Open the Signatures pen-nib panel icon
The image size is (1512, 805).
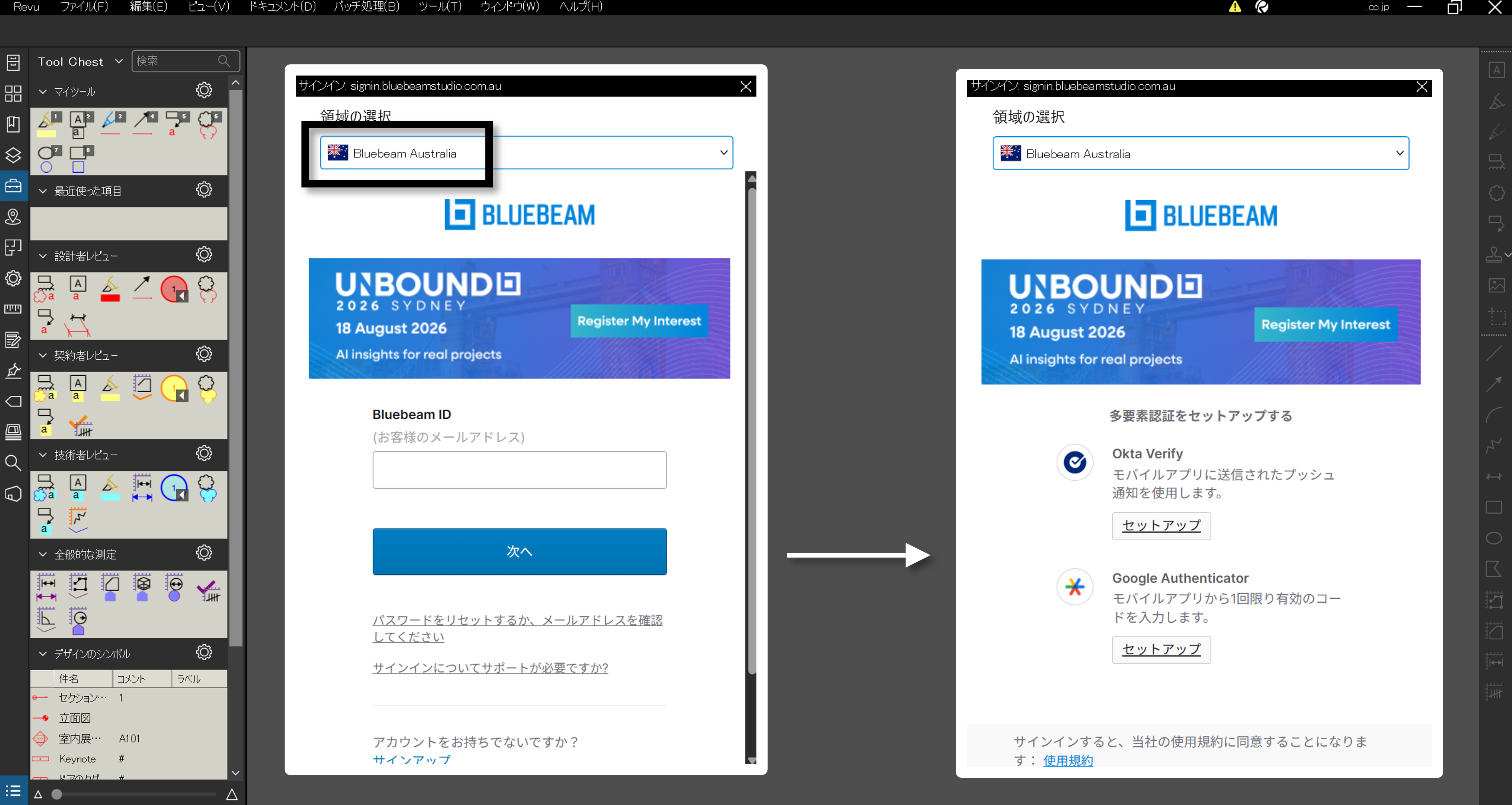coord(13,370)
